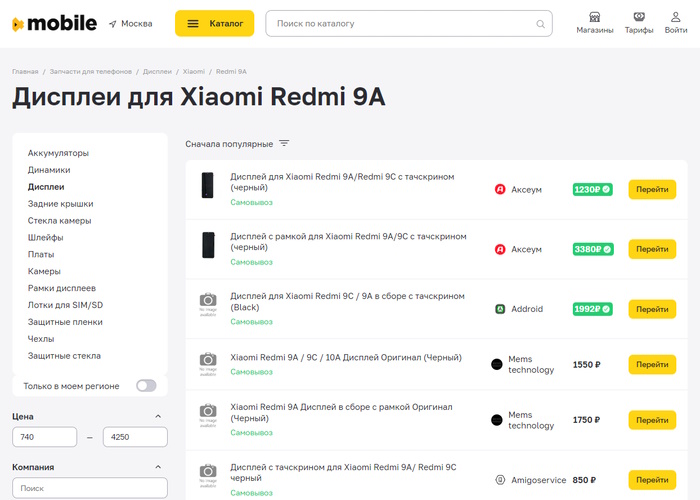This screenshot has height=500, width=700.
Task: Open the Тарифы pricing icon
Action: point(639,17)
